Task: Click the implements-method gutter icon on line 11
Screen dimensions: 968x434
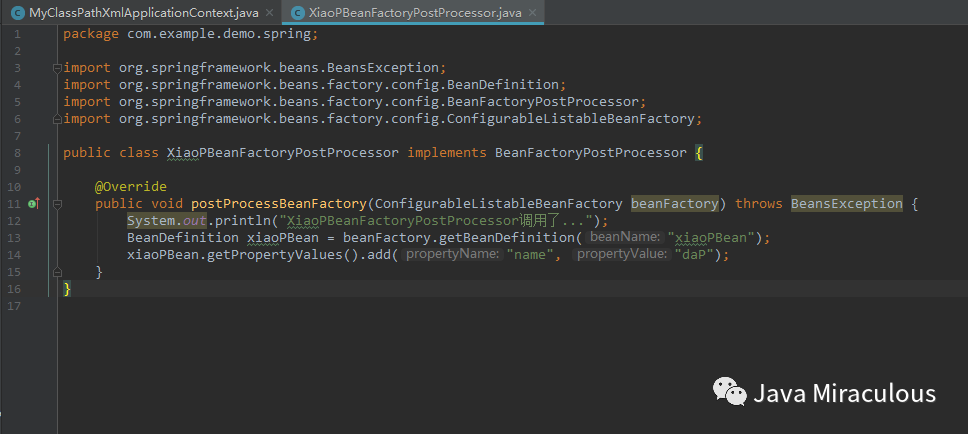Action: click(x=34, y=203)
